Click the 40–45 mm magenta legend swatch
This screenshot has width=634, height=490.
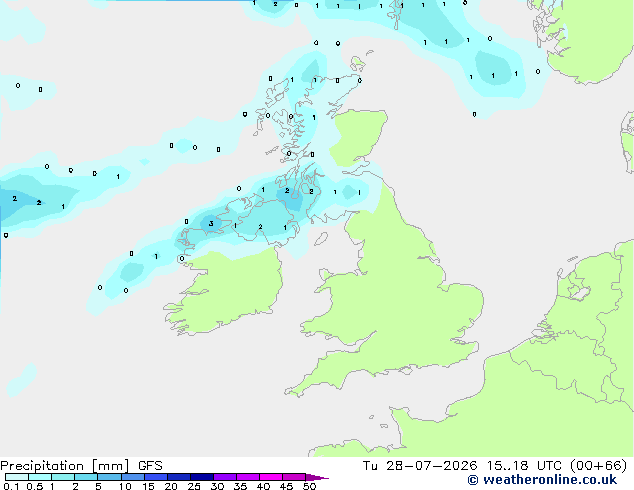coord(271,477)
